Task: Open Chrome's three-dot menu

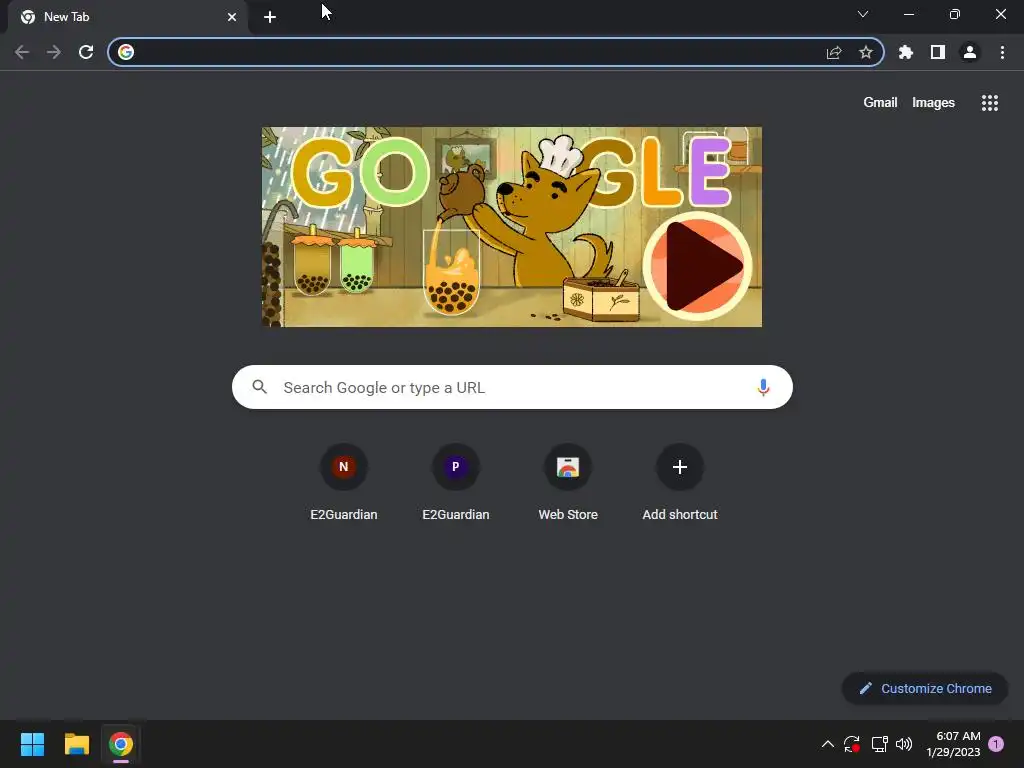Action: 1002,52
